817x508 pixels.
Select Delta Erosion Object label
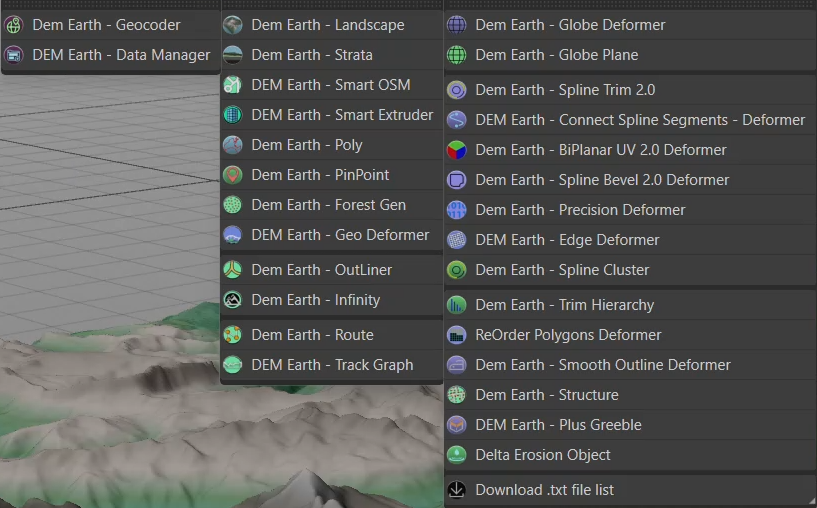coord(542,455)
